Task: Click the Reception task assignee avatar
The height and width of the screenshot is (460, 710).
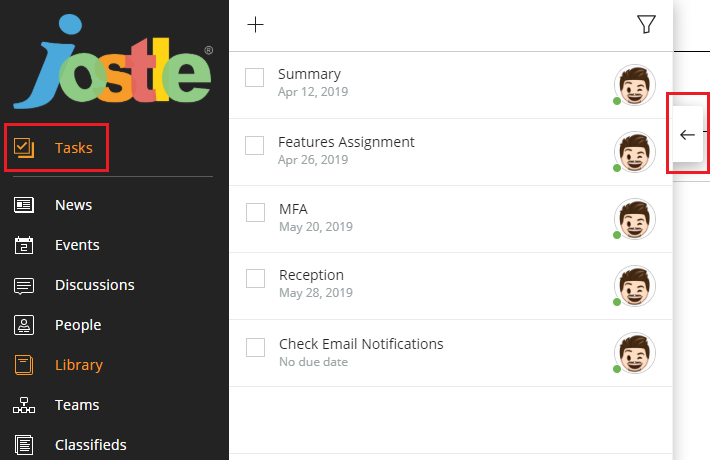Action: pos(635,286)
